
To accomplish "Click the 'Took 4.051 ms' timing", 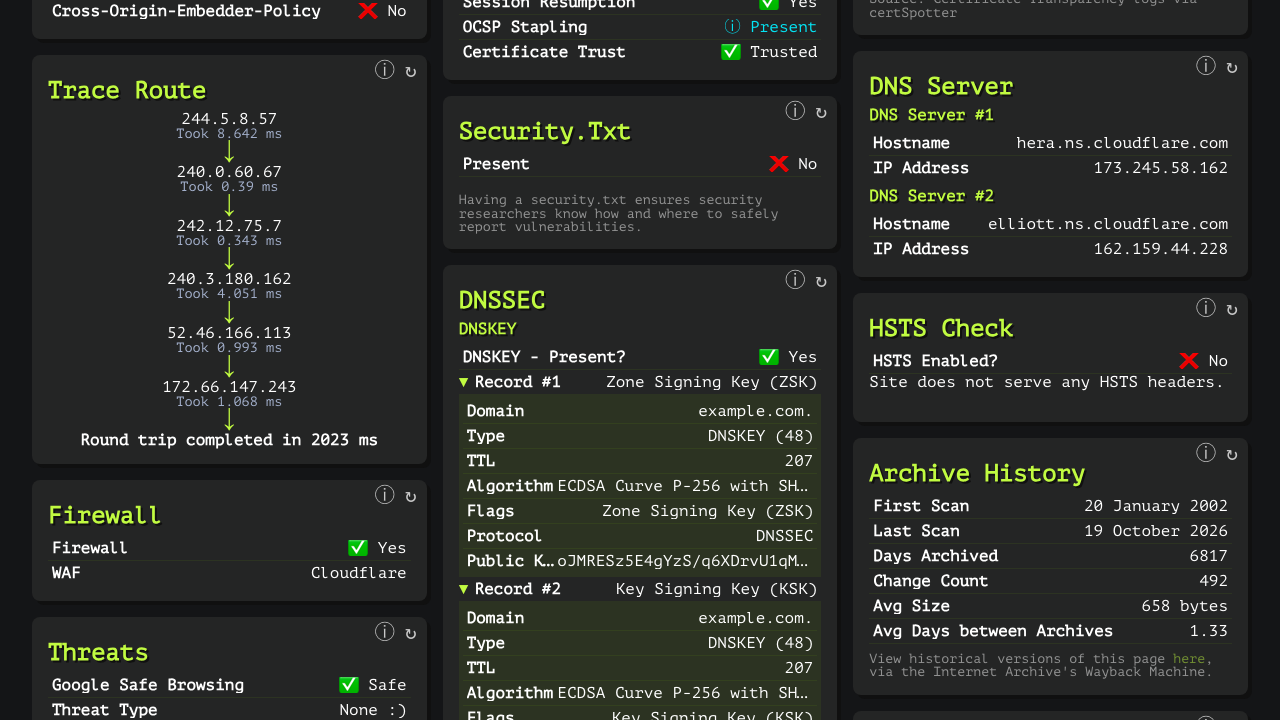I will tap(229, 294).
